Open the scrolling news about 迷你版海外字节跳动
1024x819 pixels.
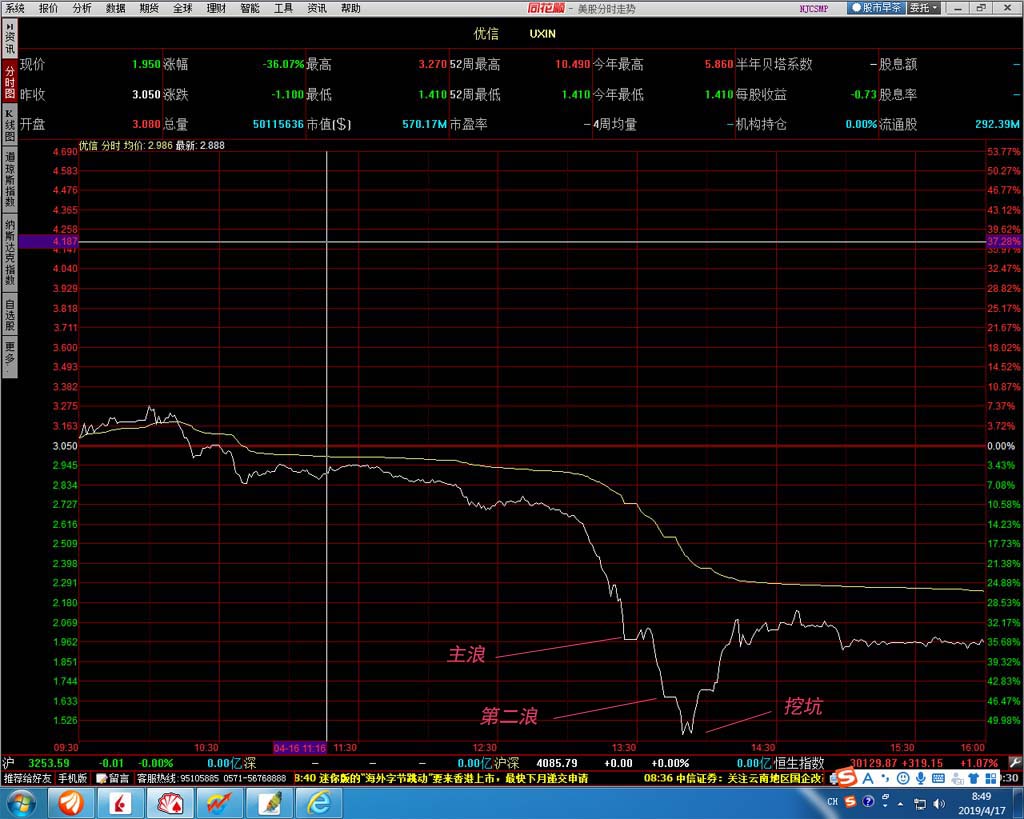pos(441,778)
